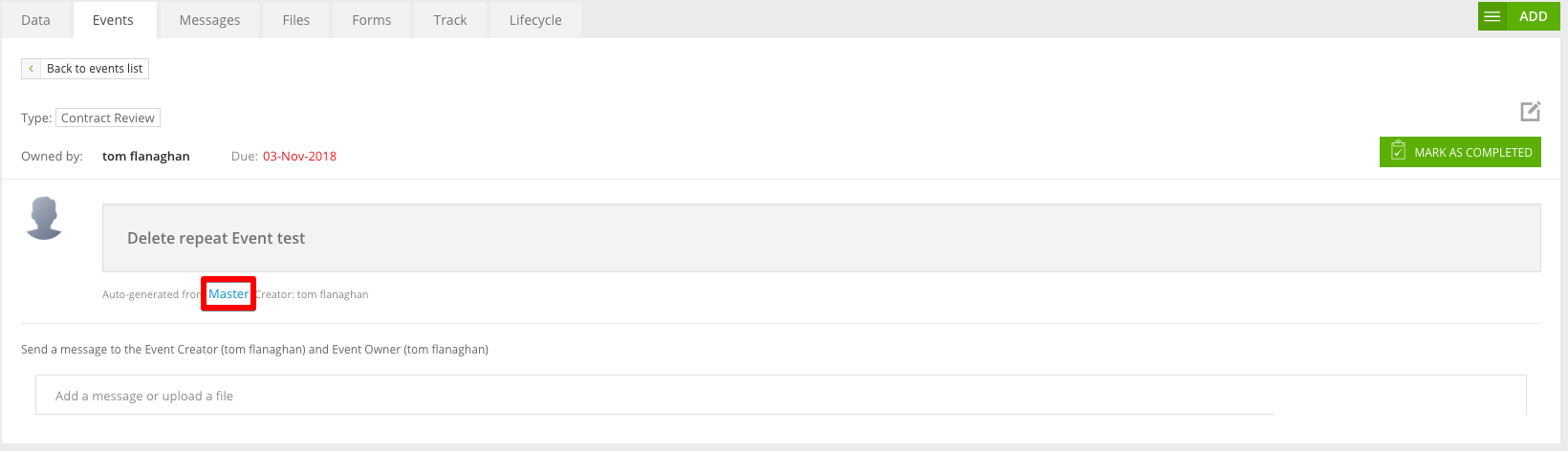
Task: Click Mark as Completed button
Action: 1460,152
